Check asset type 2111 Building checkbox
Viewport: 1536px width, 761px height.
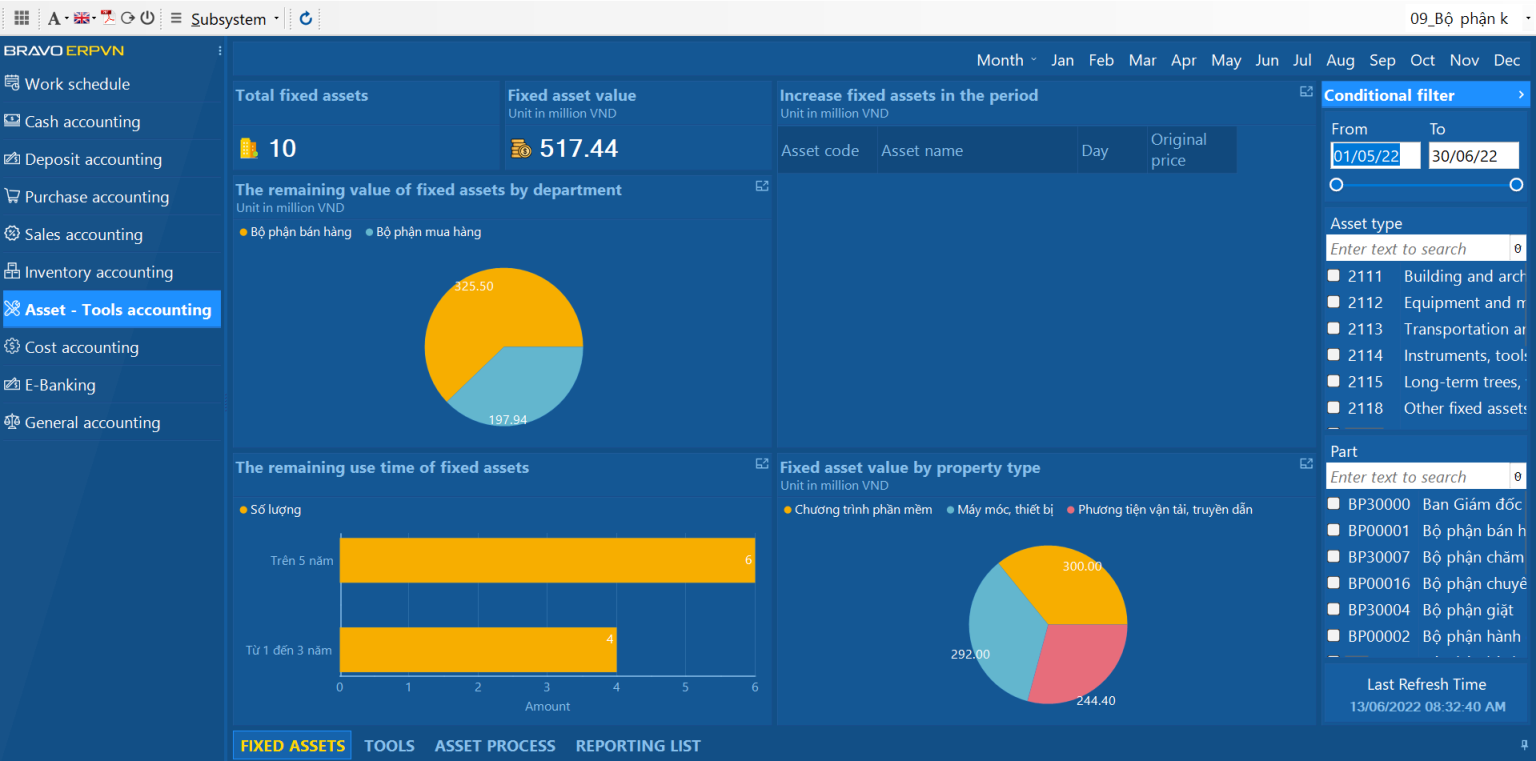click(1333, 276)
